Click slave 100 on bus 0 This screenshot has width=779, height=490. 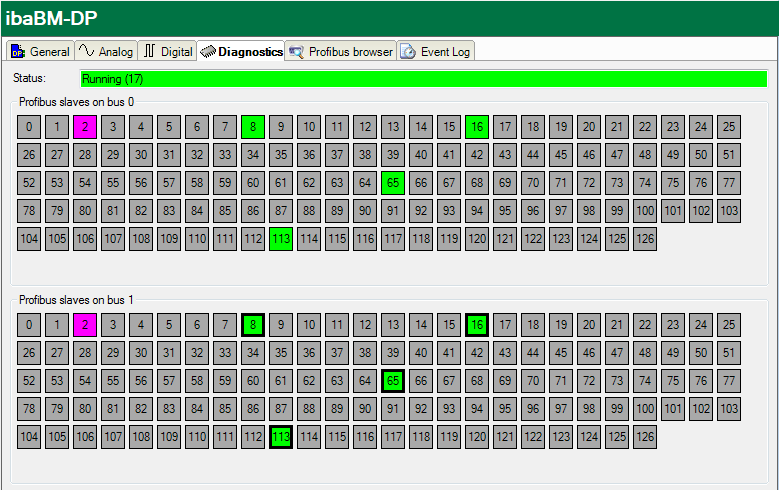tap(645, 211)
